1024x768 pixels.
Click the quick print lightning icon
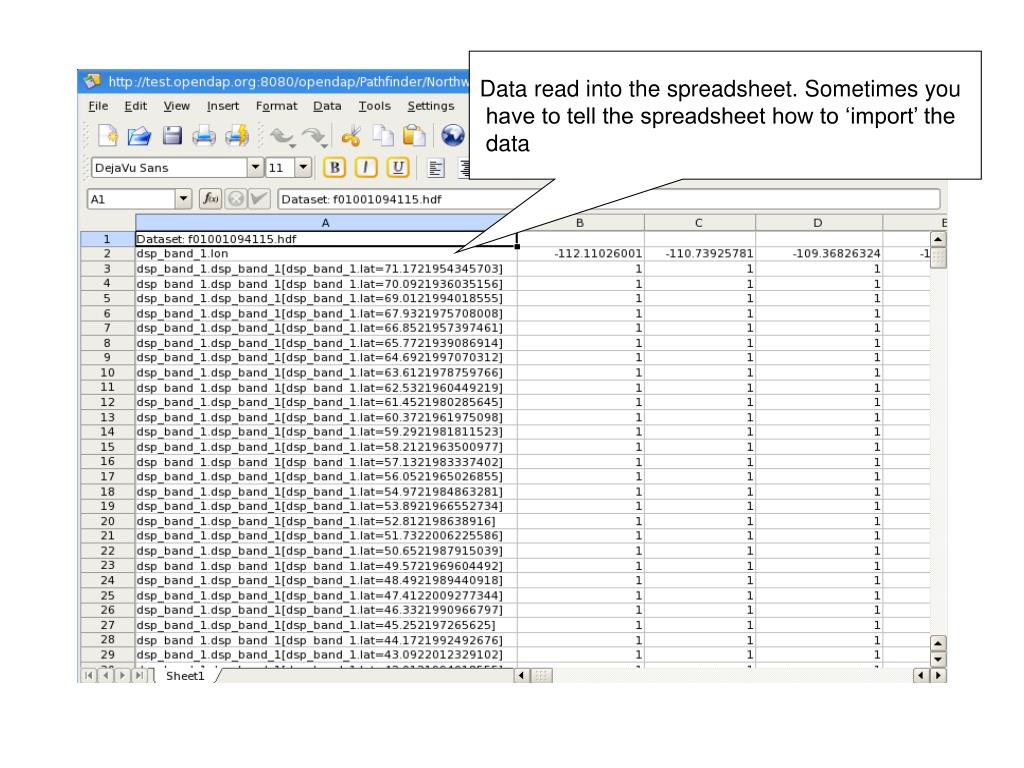[236, 136]
